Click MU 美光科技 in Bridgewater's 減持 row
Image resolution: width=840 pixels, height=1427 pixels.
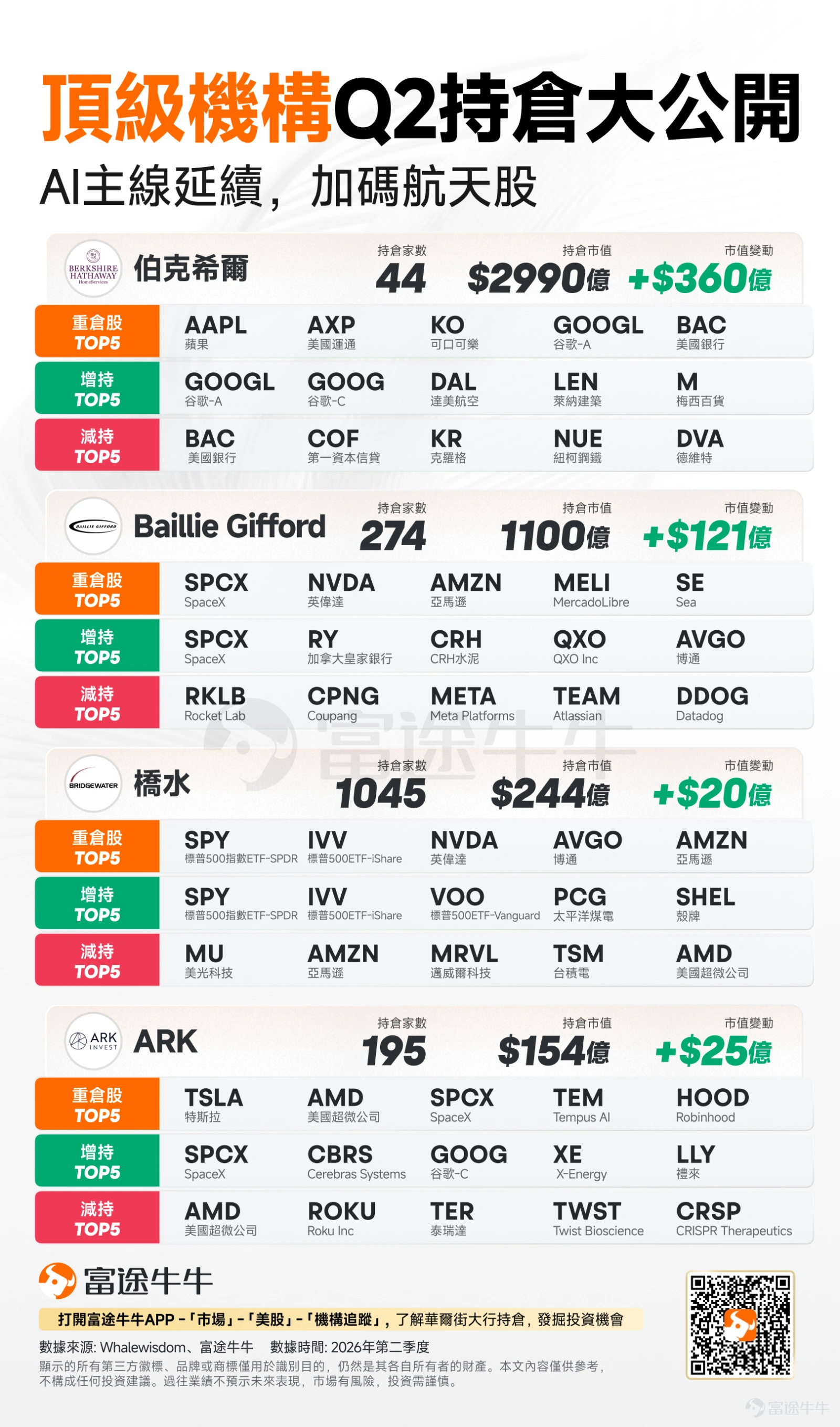[209, 961]
